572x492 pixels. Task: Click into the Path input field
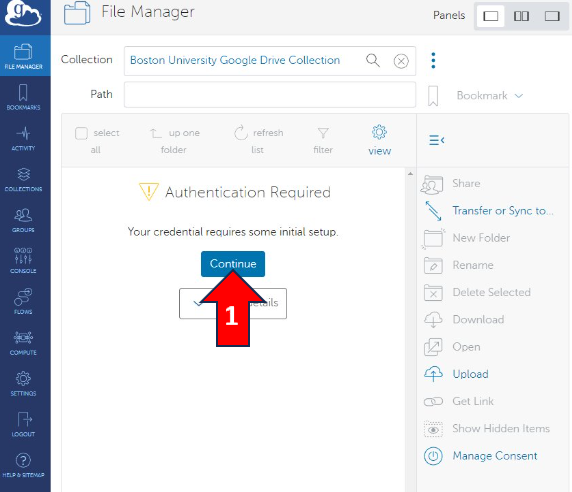tap(270, 95)
